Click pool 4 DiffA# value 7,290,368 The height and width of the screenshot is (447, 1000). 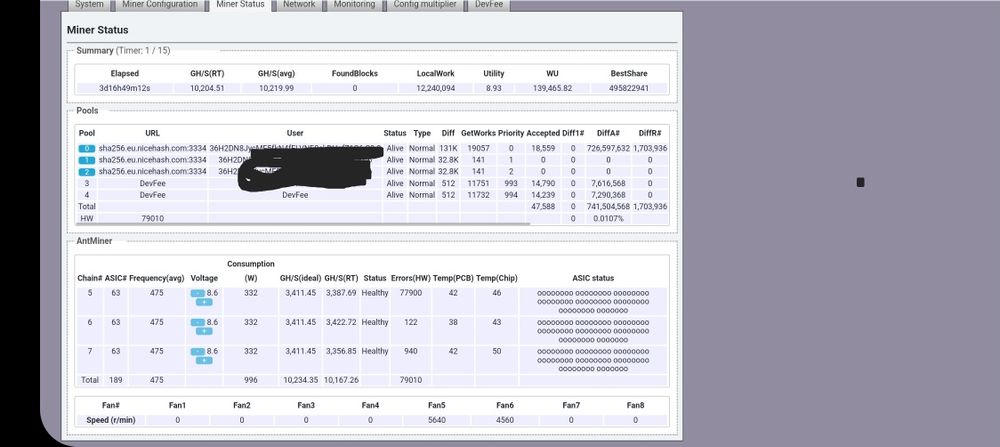(608, 195)
